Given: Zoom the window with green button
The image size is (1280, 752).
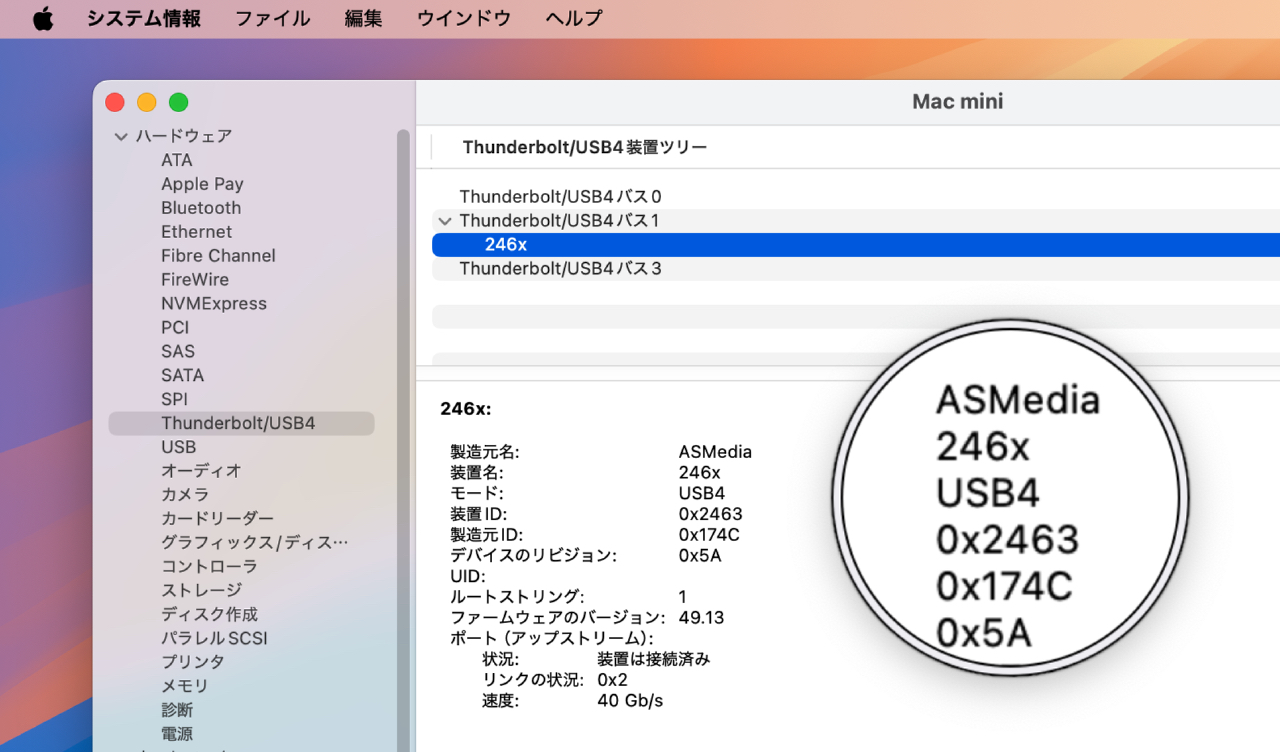Looking at the screenshot, I should pos(179,102).
